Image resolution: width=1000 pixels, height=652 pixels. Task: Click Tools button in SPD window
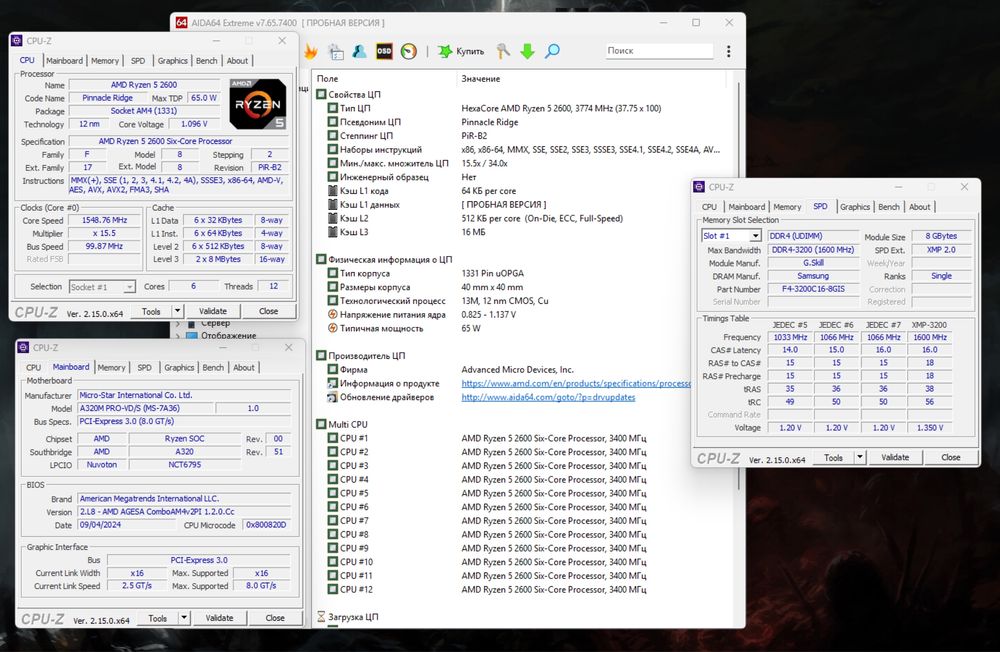[x=833, y=457]
